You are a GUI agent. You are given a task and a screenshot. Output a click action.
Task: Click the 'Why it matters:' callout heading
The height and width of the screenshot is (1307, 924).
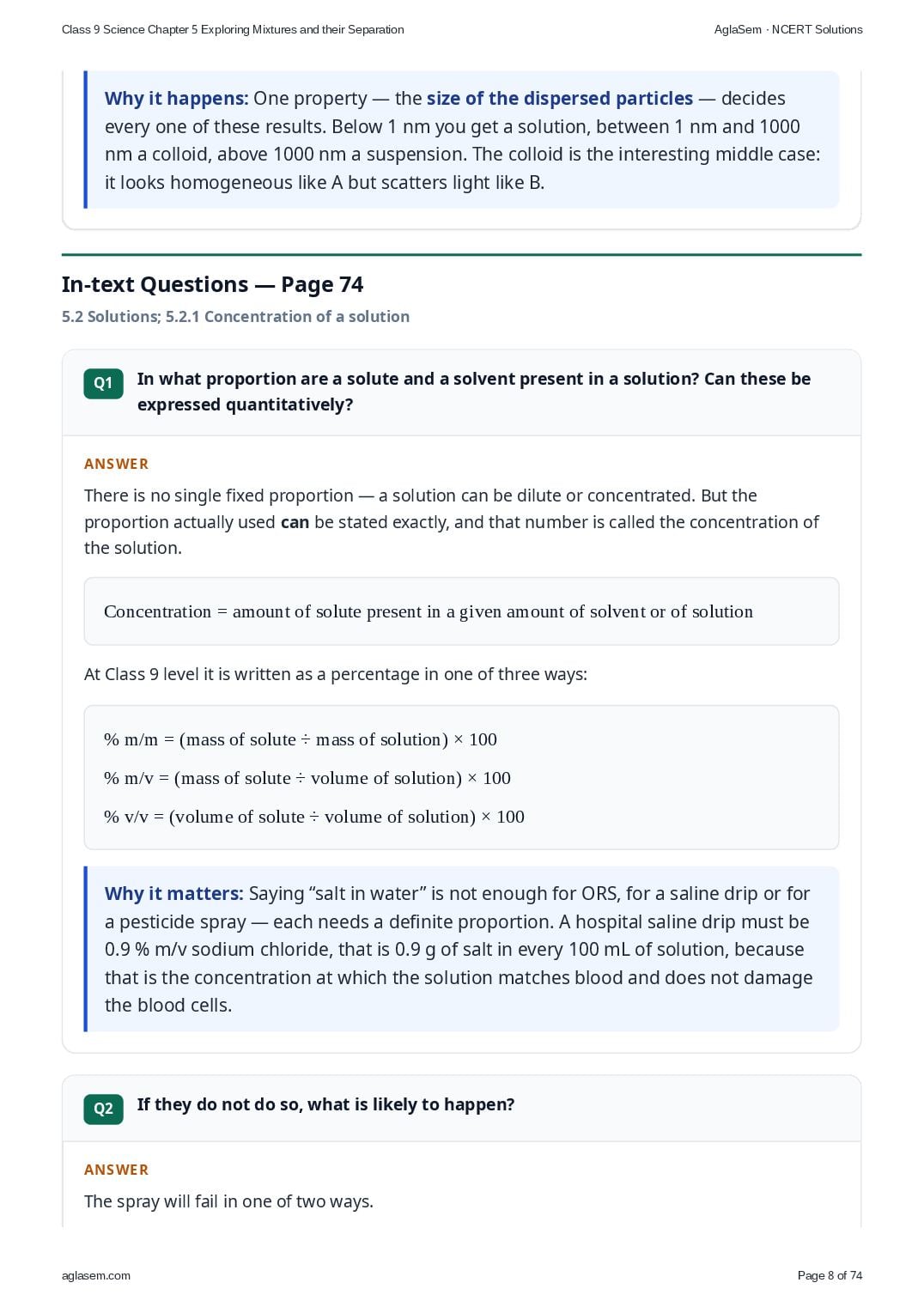click(173, 893)
